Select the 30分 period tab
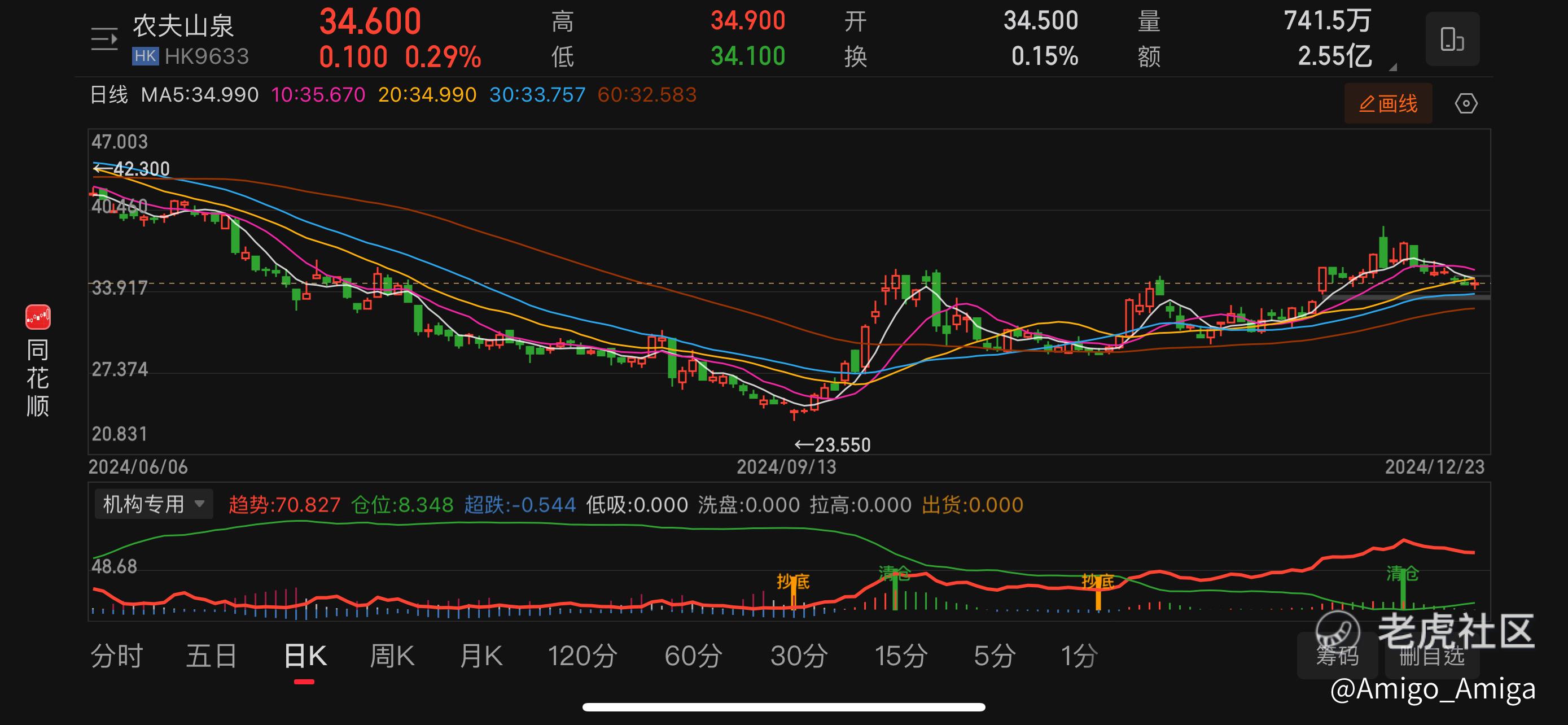The width and height of the screenshot is (1568, 725). (799, 656)
